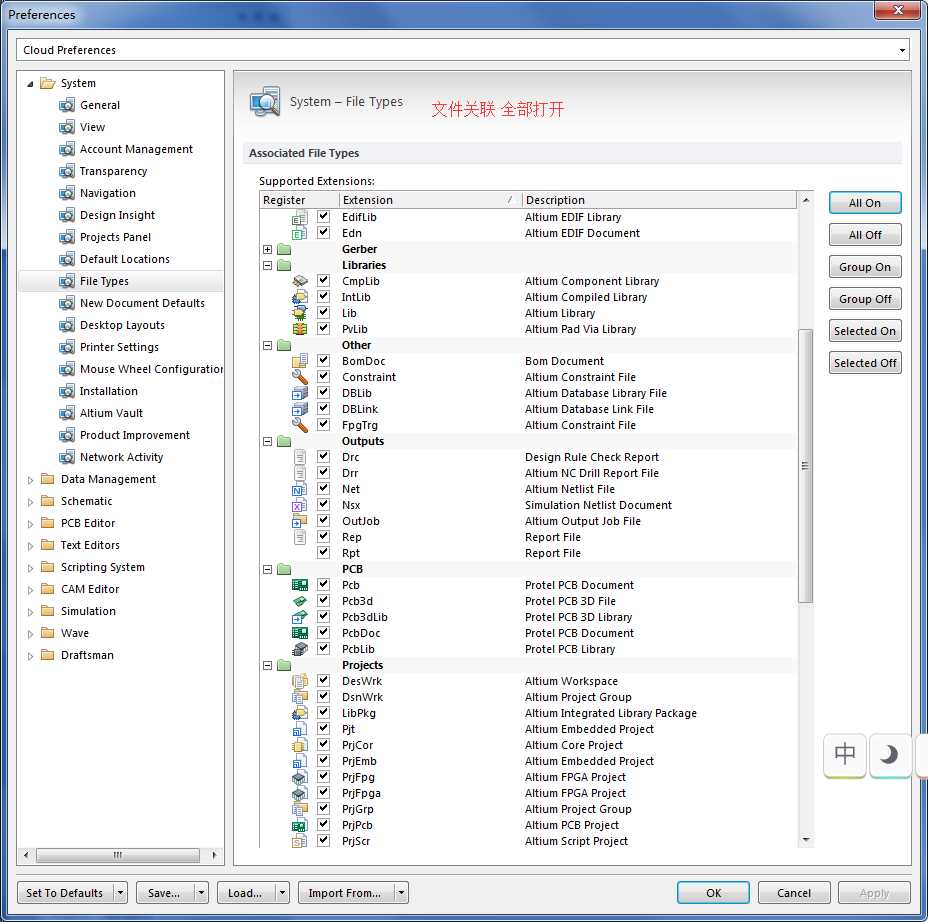This screenshot has height=922, width=928.
Task: Click the IntLib compiled library icon
Action: pyautogui.click(x=300, y=297)
